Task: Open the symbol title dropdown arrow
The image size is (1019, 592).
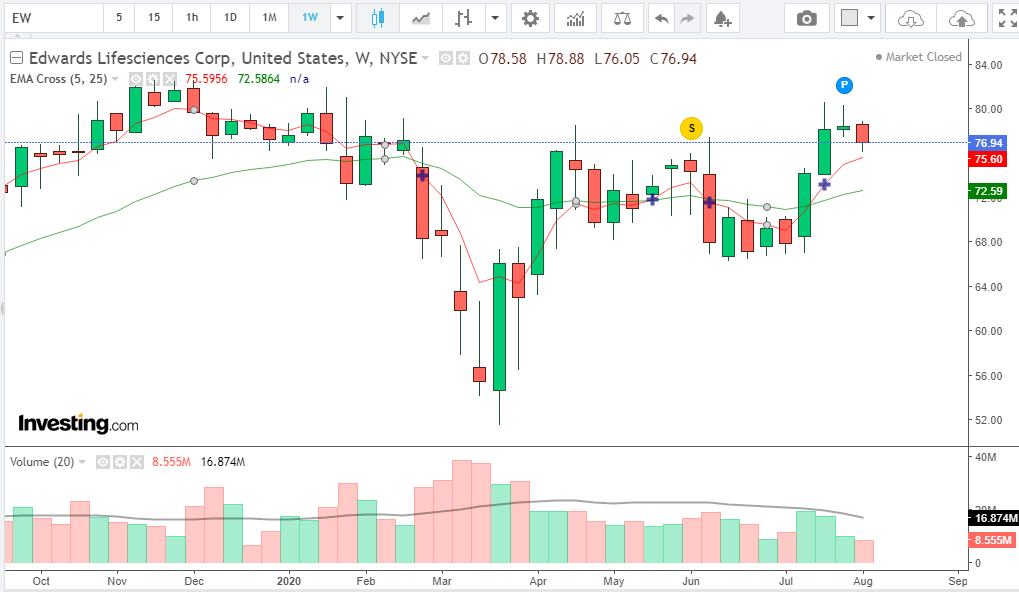Action: [425, 58]
